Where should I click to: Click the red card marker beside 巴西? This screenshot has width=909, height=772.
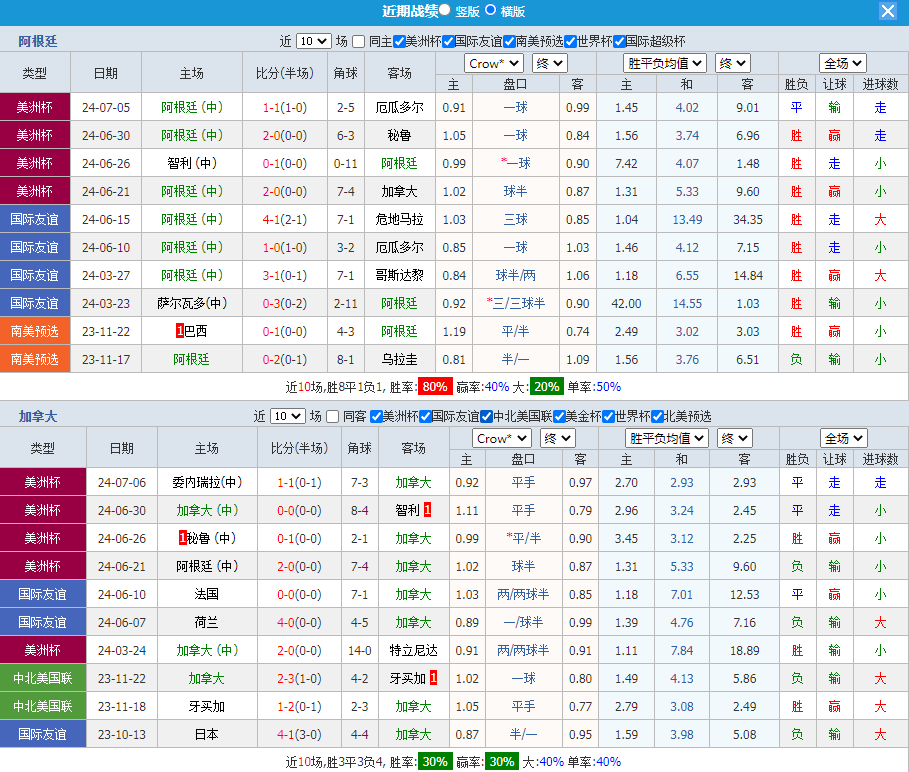coord(179,331)
